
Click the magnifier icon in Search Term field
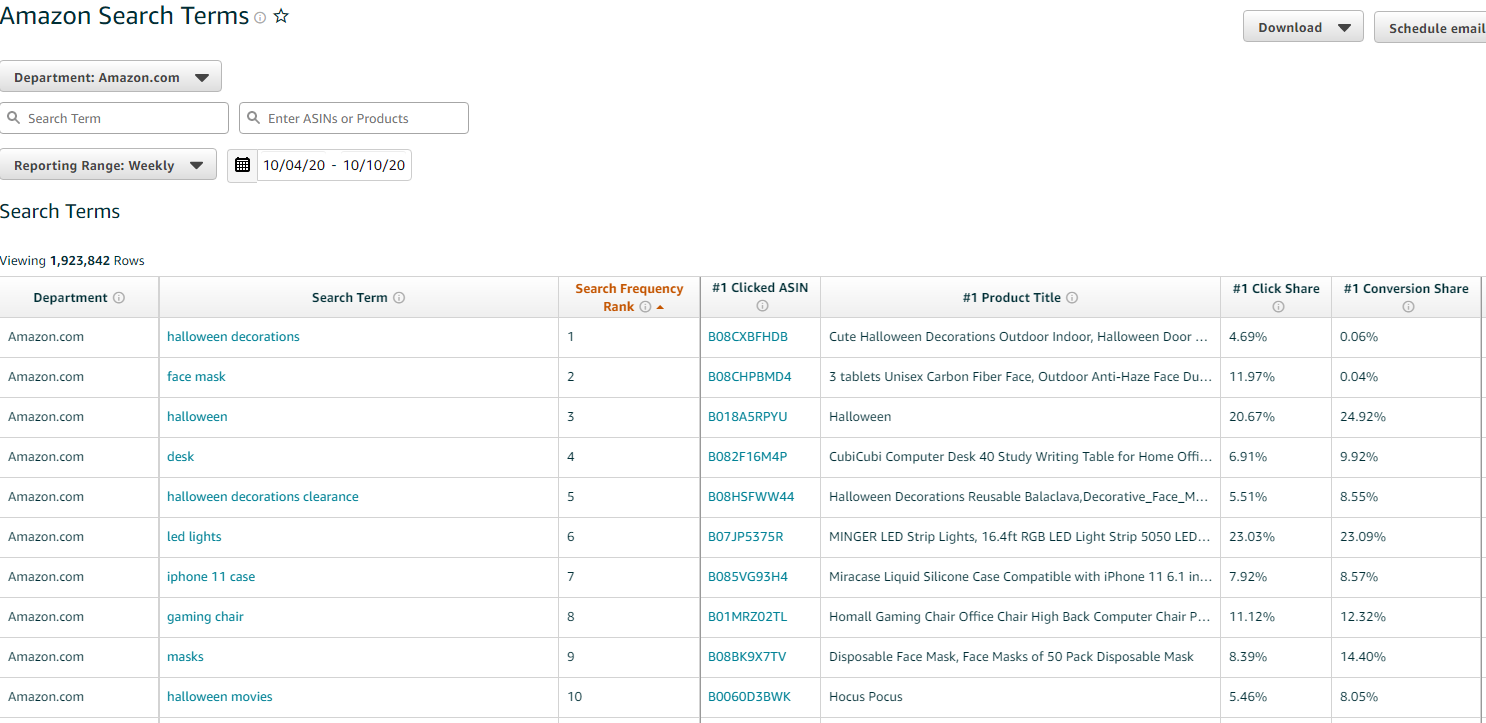15,118
